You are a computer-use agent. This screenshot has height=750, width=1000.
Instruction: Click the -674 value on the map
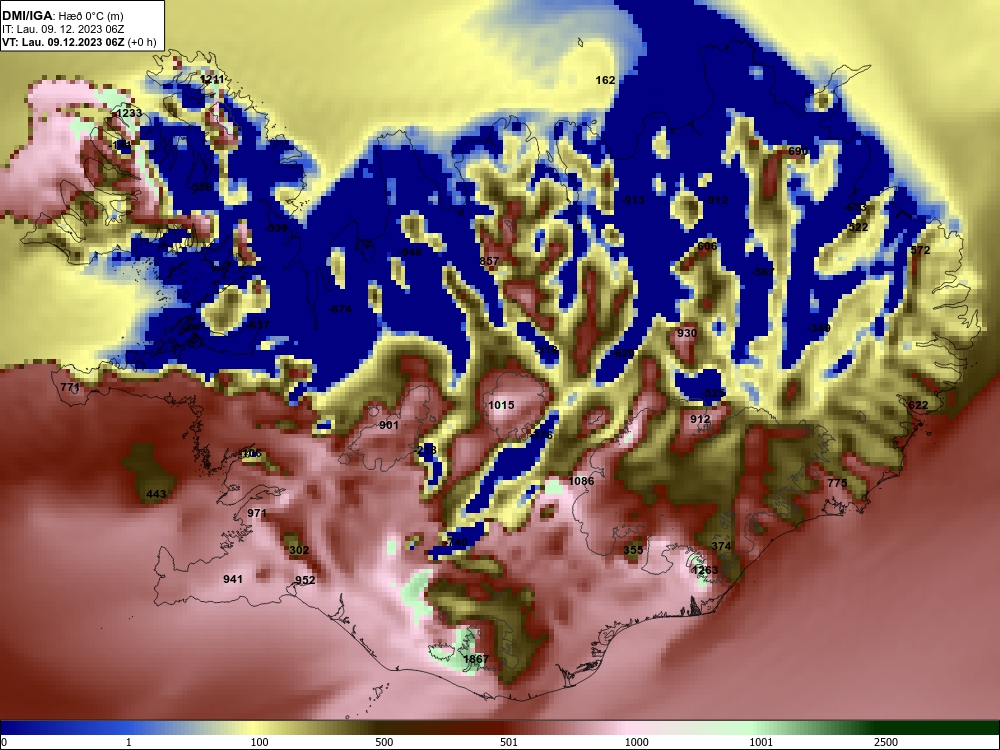[x=341, y=309]
